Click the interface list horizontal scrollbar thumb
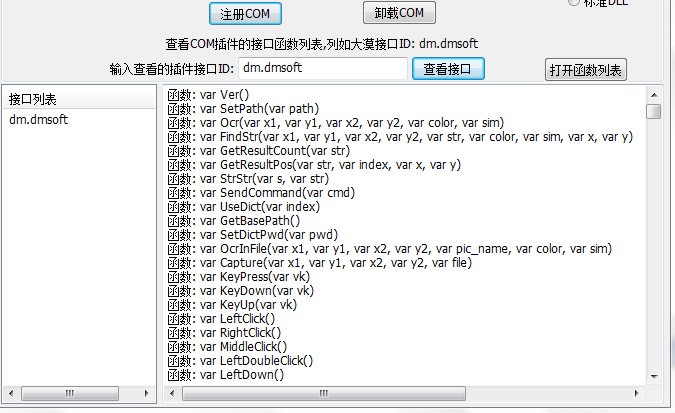 tap(70, 393)
